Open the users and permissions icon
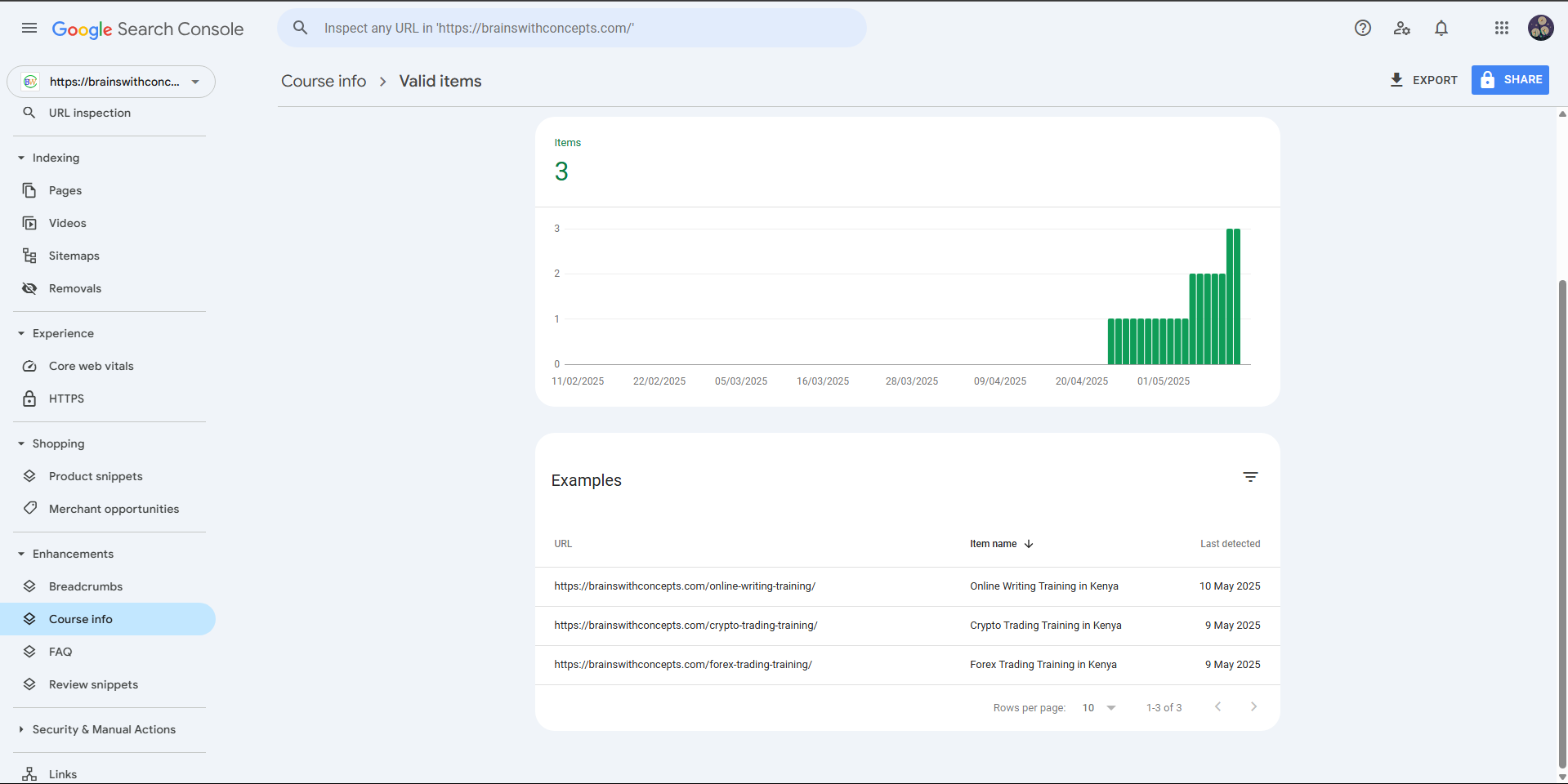 pos(1402,28)
